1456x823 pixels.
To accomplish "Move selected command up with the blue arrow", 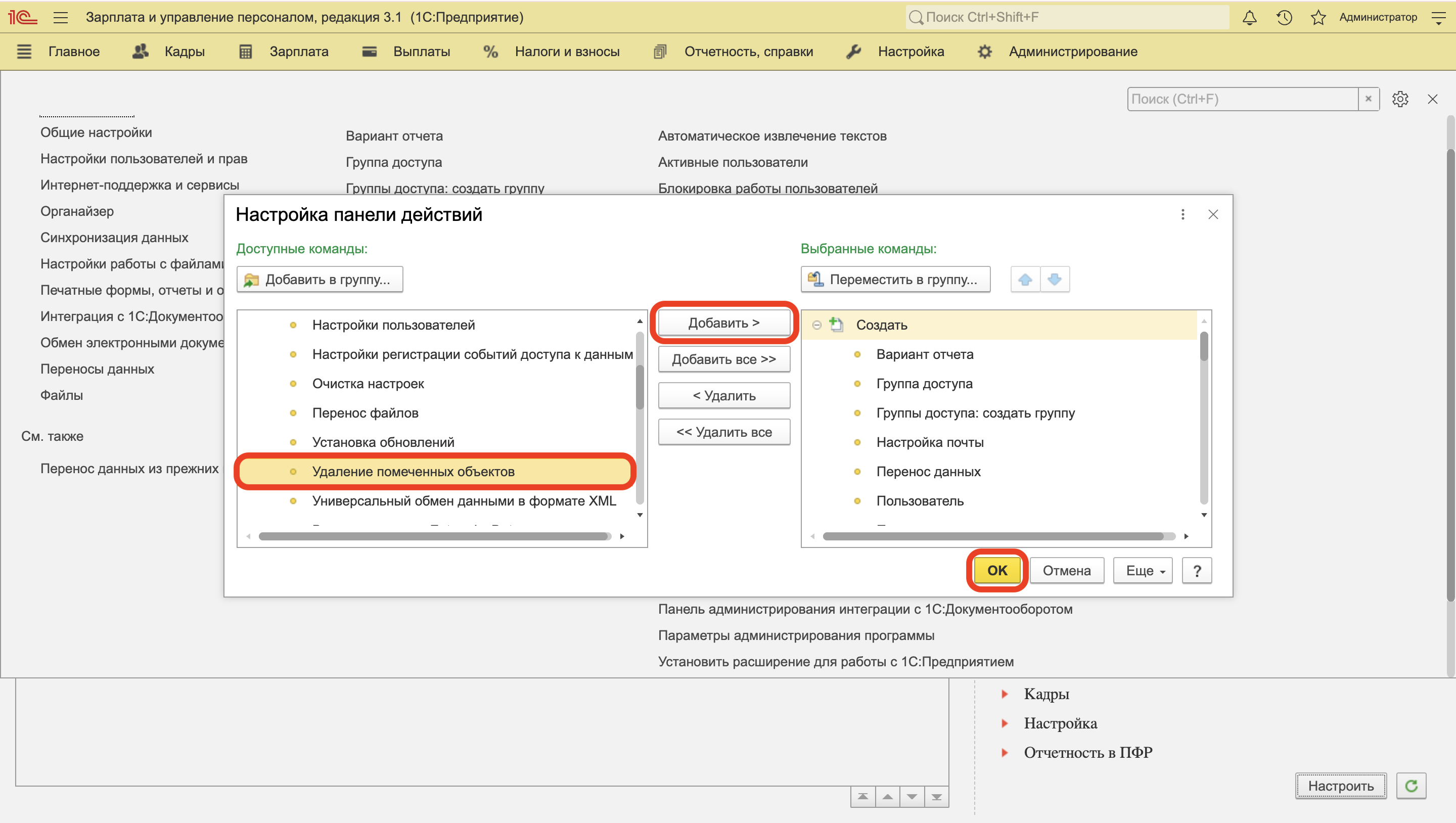I will (x=1025, y=279).
